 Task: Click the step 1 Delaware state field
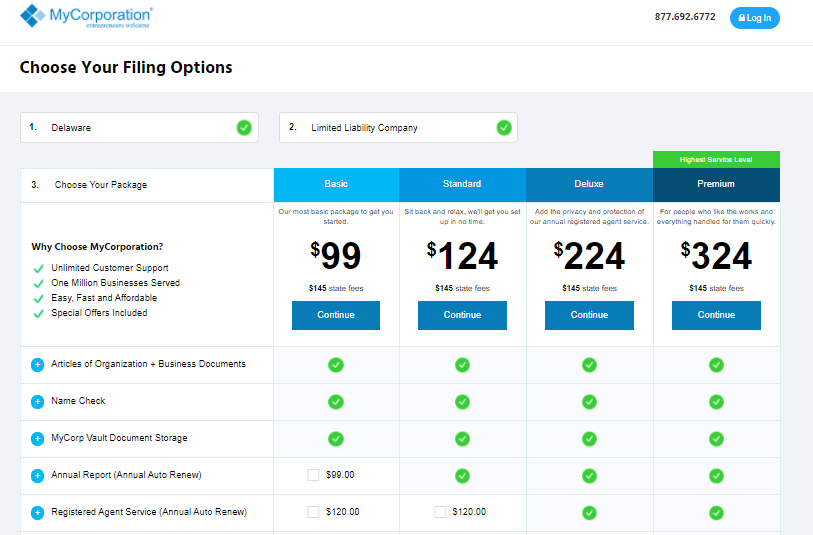click(x=139, y=128)
